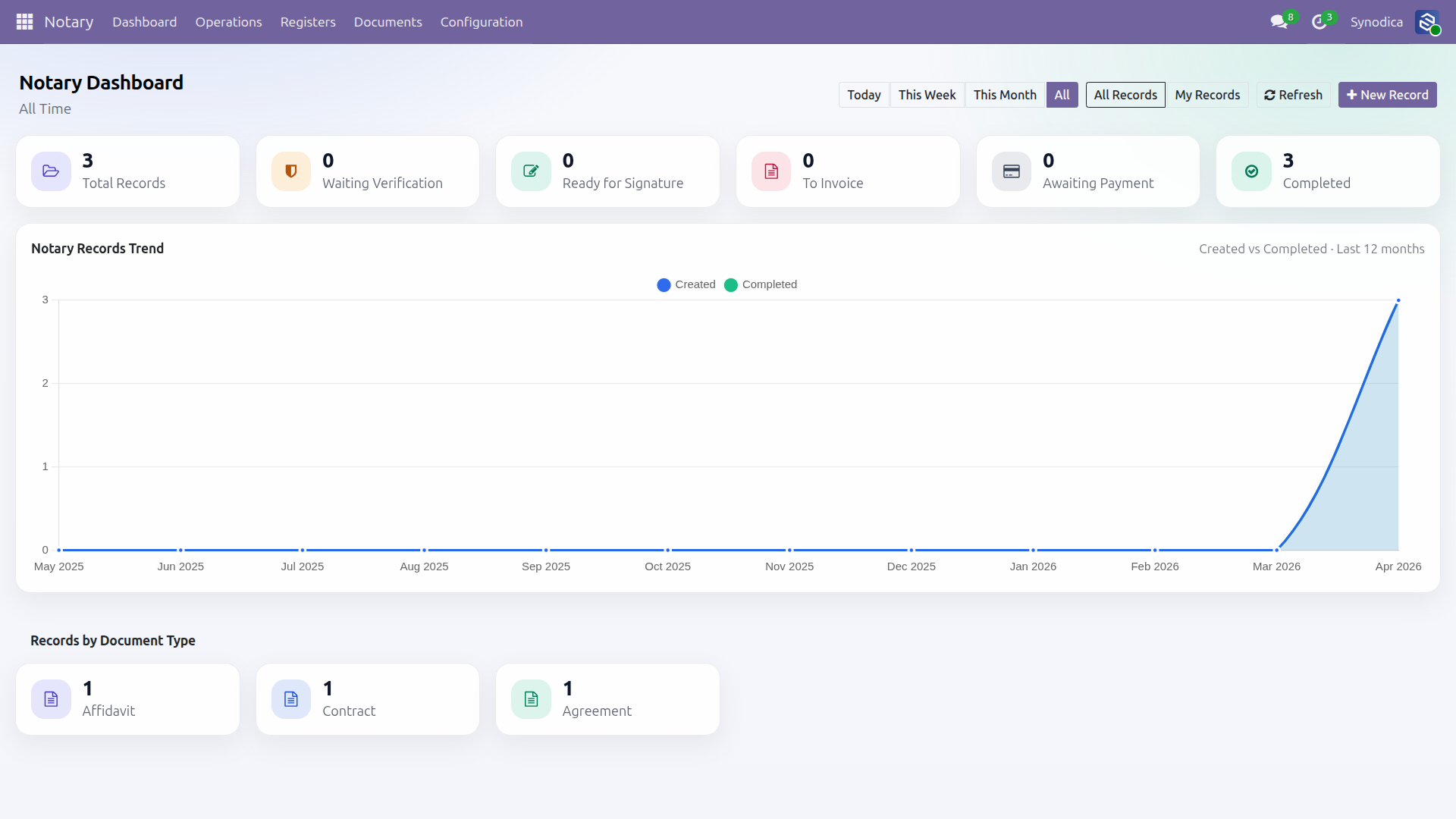Image resolution: width=1456 pixels, height=819 pixels.
Task: Click the Apr 2026 chart data point
Action: coord(1398,300)
